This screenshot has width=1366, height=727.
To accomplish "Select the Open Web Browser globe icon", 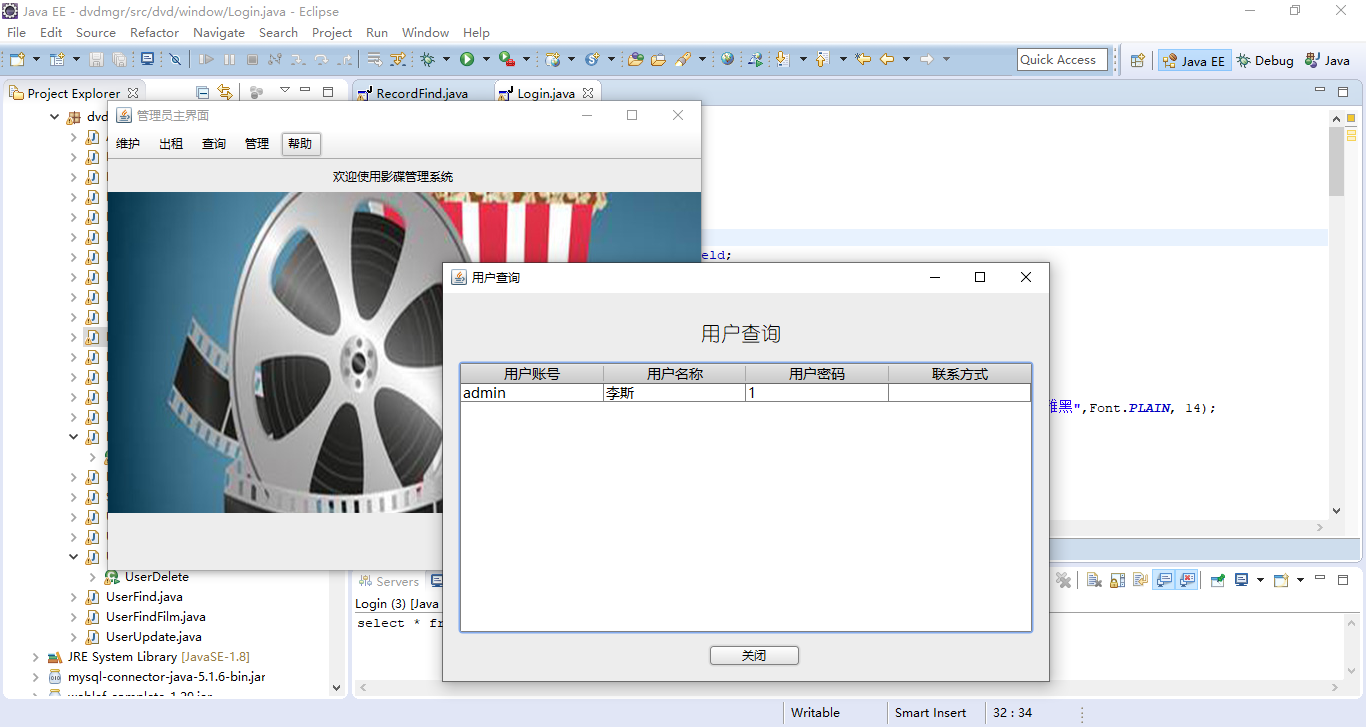I will coord(727,60).
